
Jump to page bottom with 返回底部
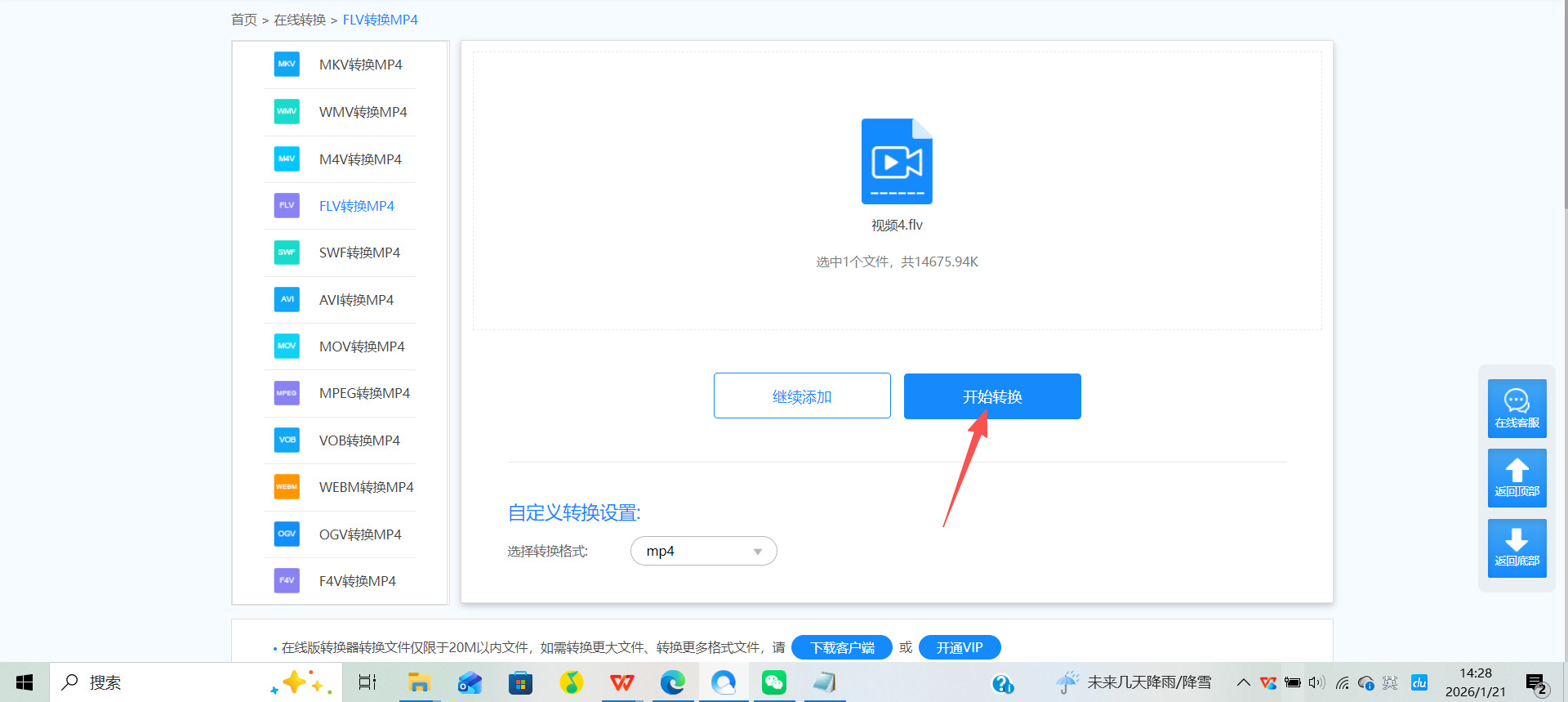(x=1517, y=548)
